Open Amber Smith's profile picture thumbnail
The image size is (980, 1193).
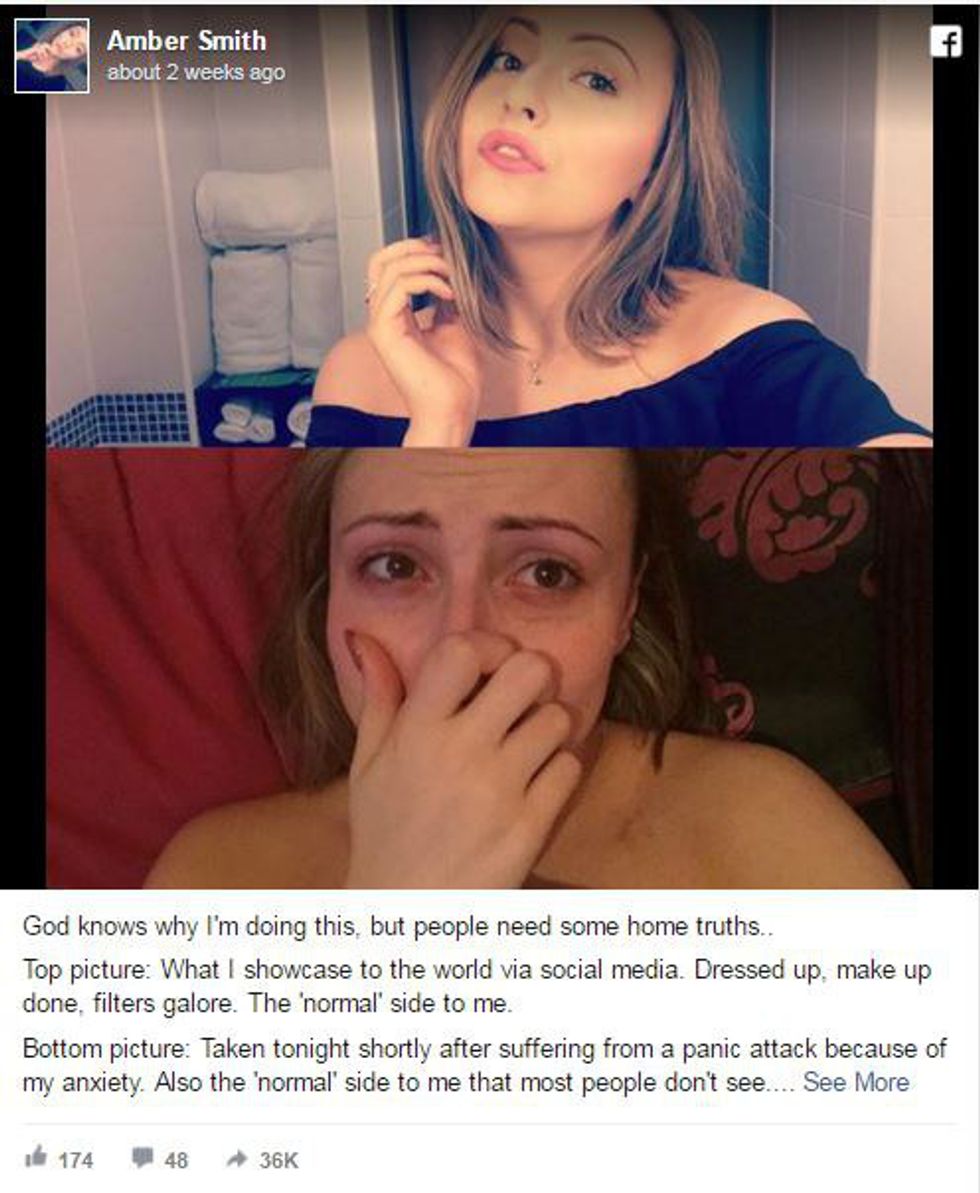click(52, 56)
